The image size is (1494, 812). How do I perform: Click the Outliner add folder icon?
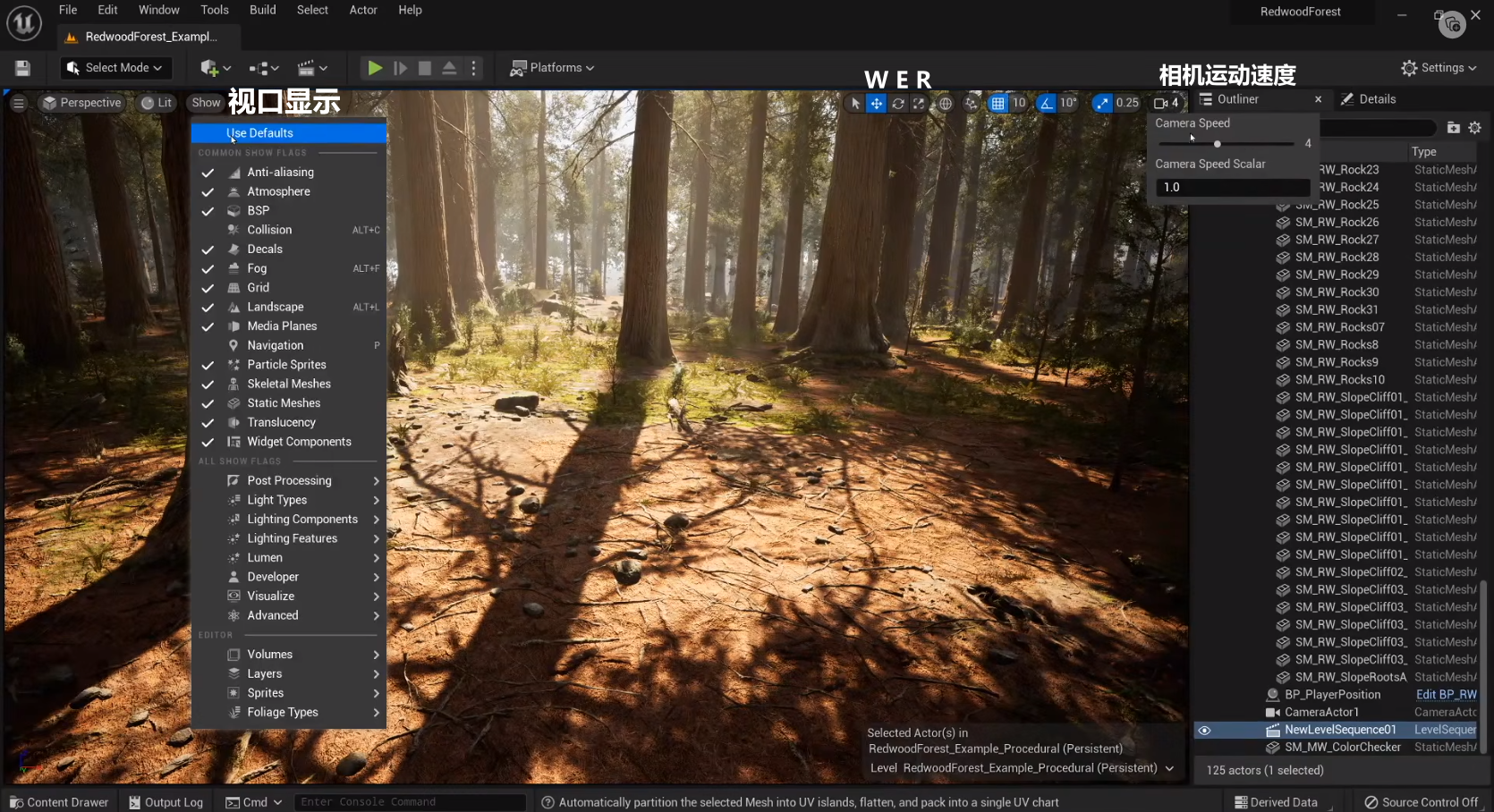(1454, 128)
